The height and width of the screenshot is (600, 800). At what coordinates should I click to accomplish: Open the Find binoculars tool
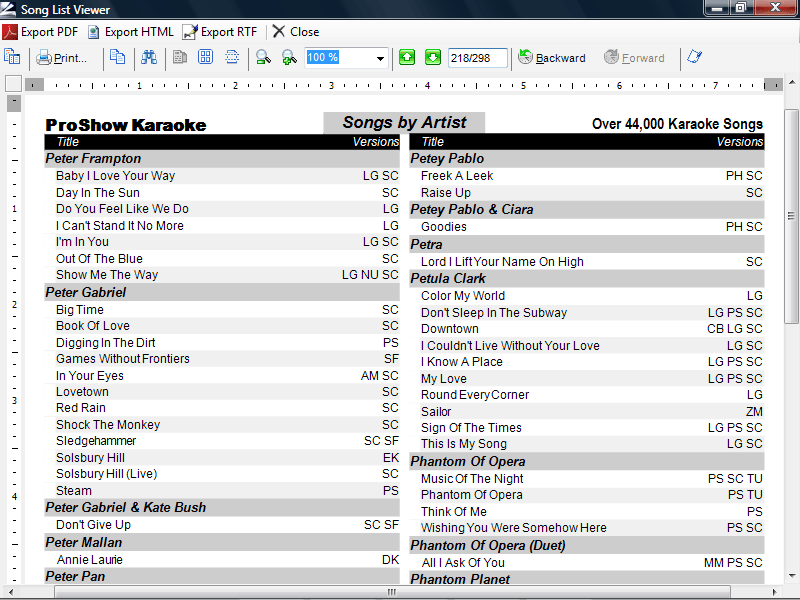[x=147, y=58]
